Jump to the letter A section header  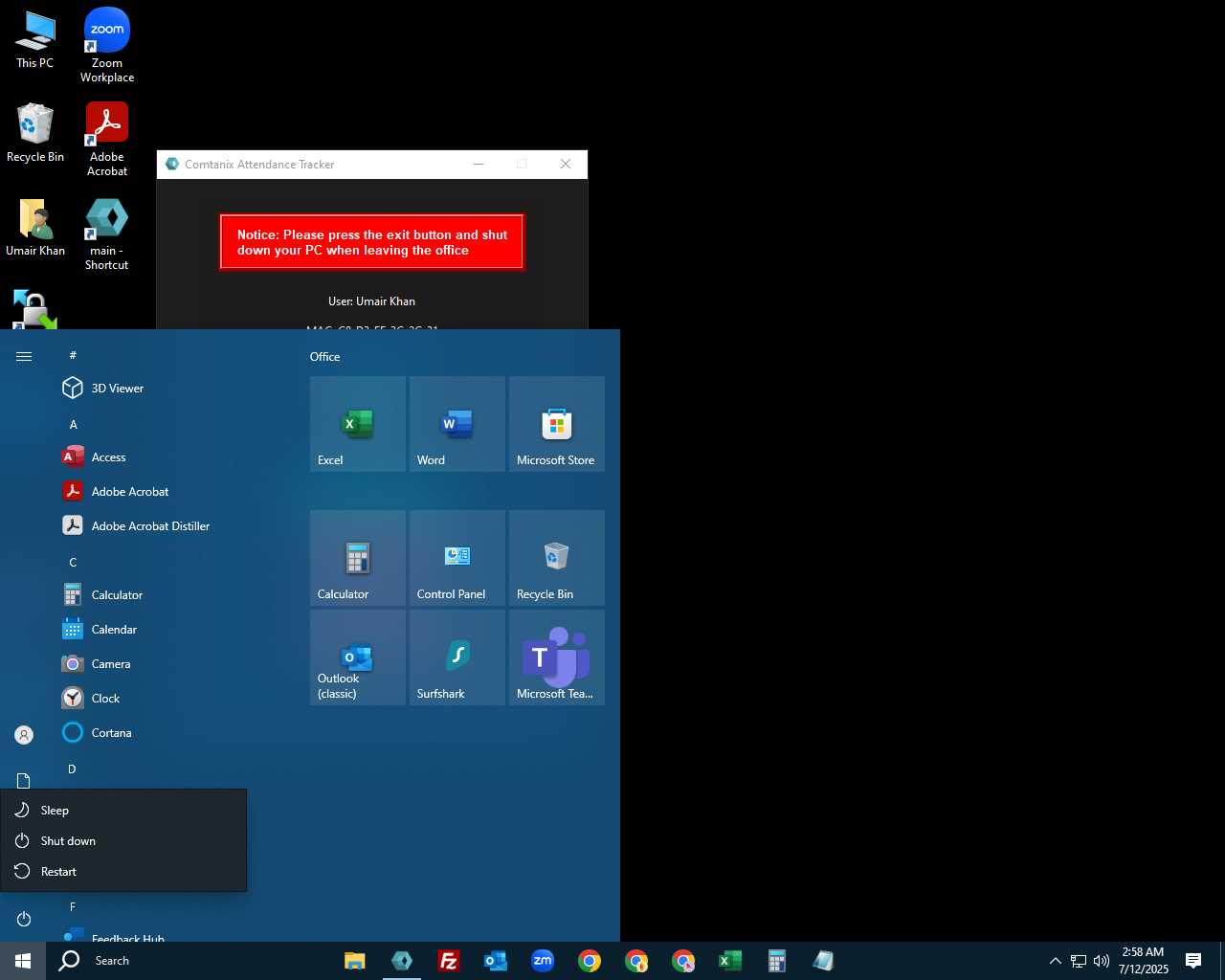74,425
